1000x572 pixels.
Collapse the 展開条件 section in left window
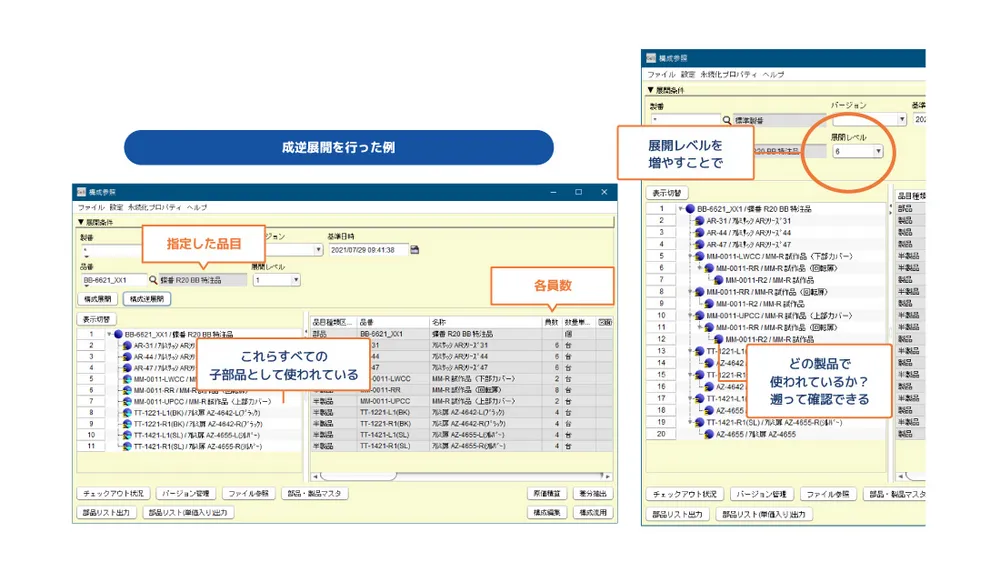[x=81, y=222]
